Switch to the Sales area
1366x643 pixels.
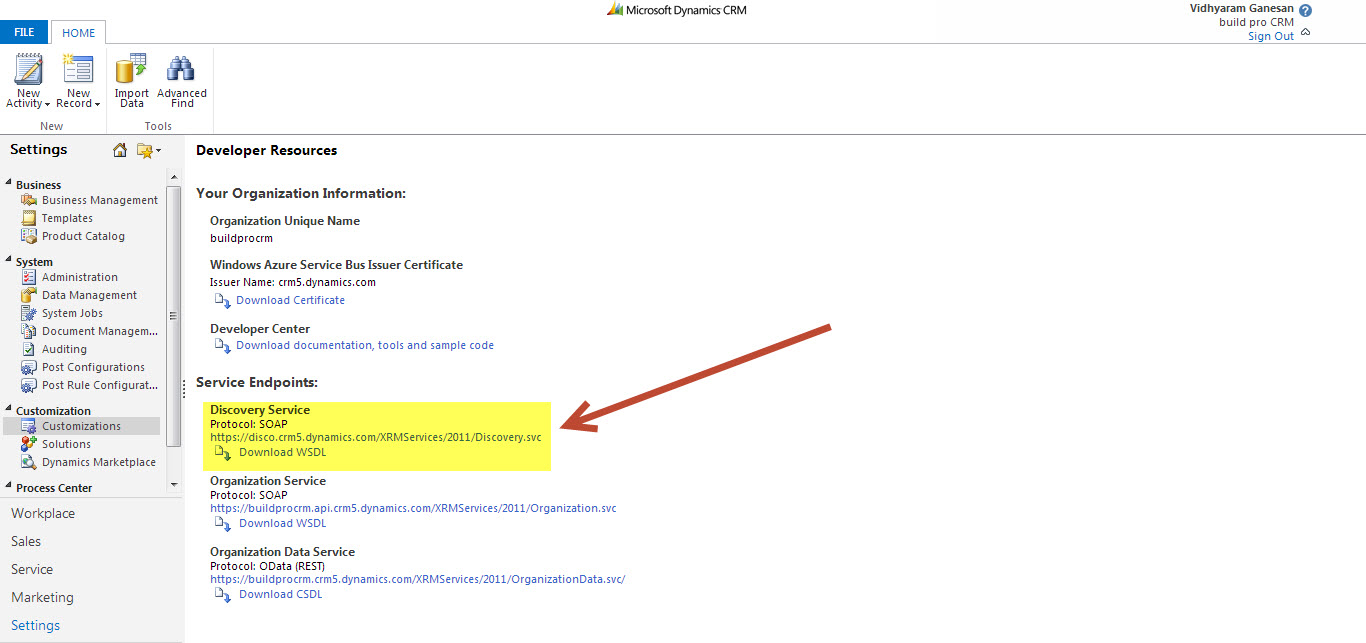pyautogui.click(x=26, y=541)
